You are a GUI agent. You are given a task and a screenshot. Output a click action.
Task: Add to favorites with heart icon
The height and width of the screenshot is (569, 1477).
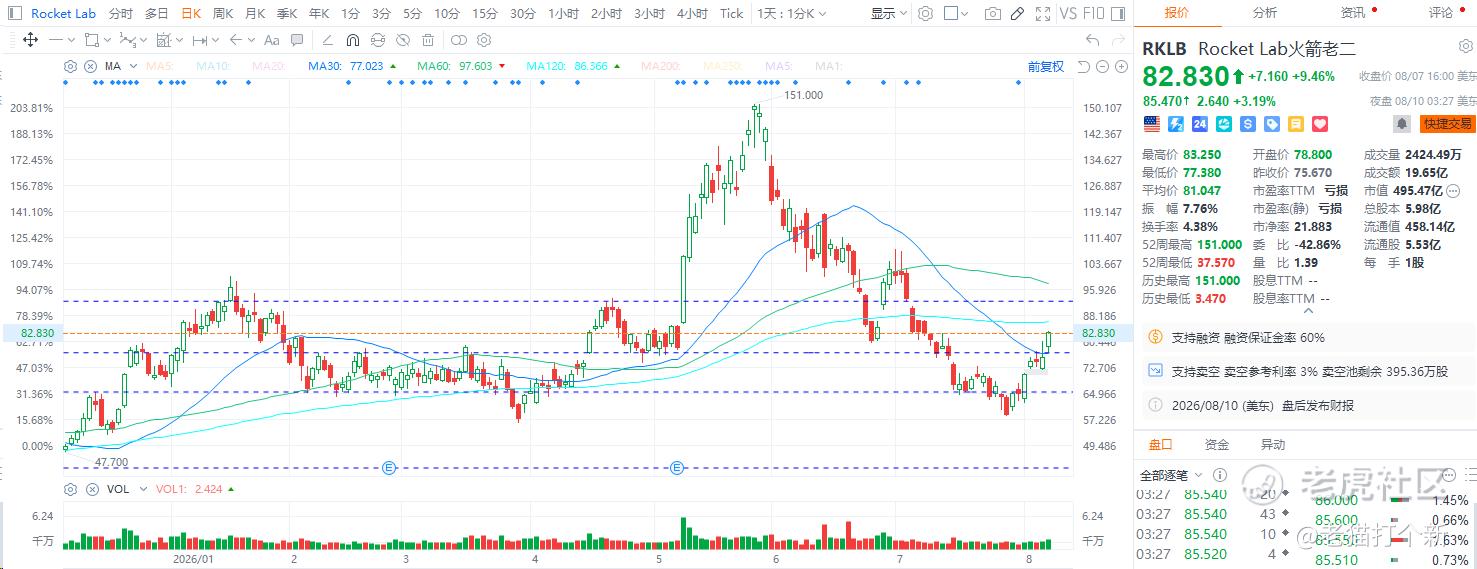1320,124
